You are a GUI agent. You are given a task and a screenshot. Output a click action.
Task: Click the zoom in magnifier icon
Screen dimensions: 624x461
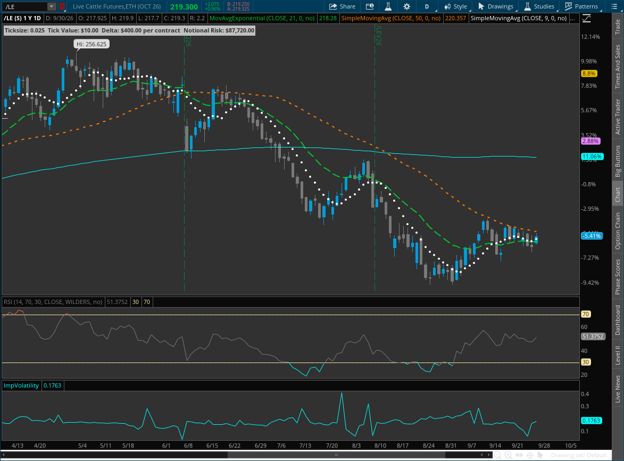click(508, 455)
